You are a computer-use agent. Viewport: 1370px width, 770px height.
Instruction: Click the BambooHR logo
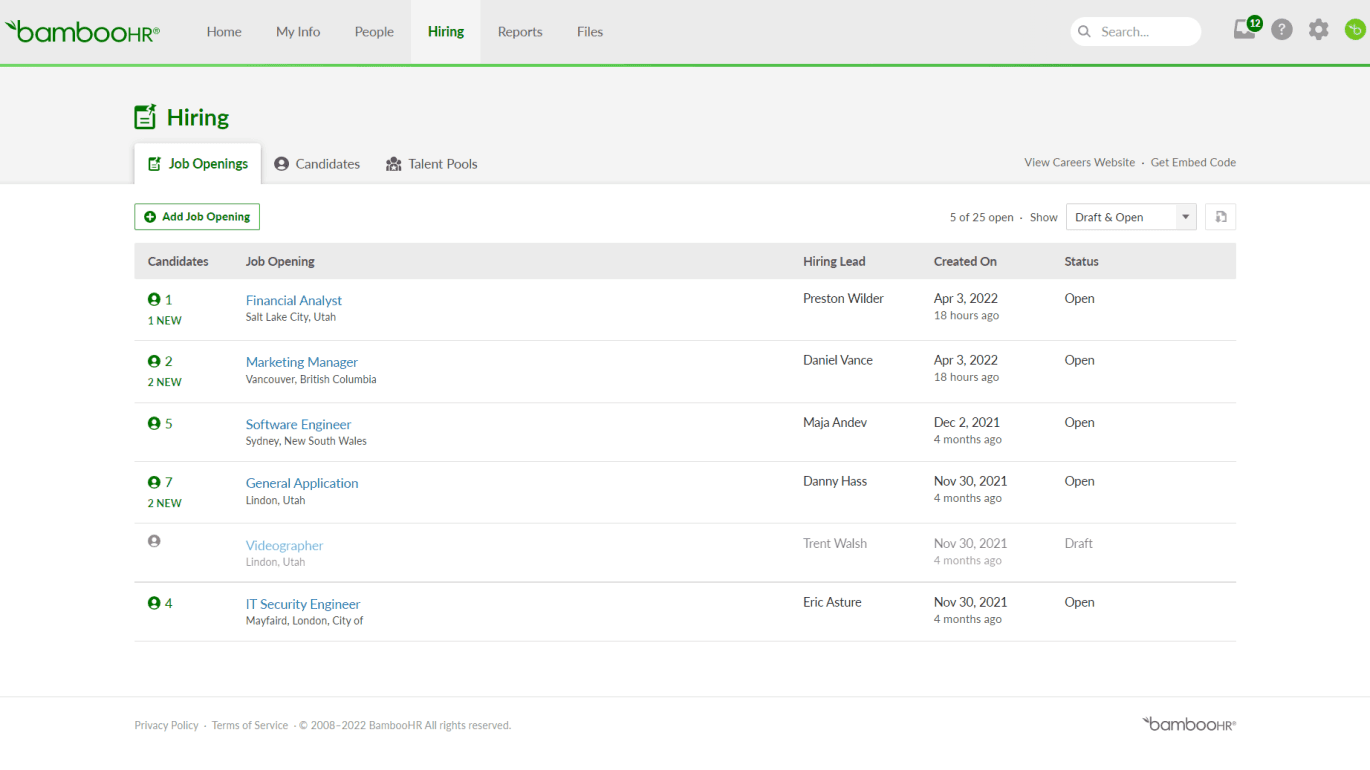point(82,31)
